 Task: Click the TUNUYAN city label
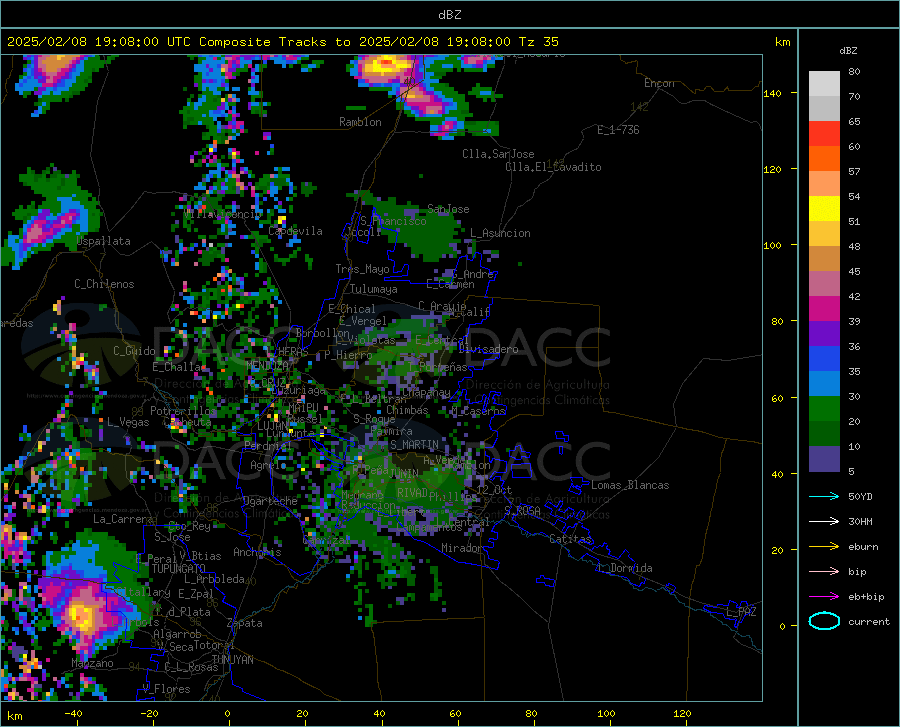coord(232,660)
